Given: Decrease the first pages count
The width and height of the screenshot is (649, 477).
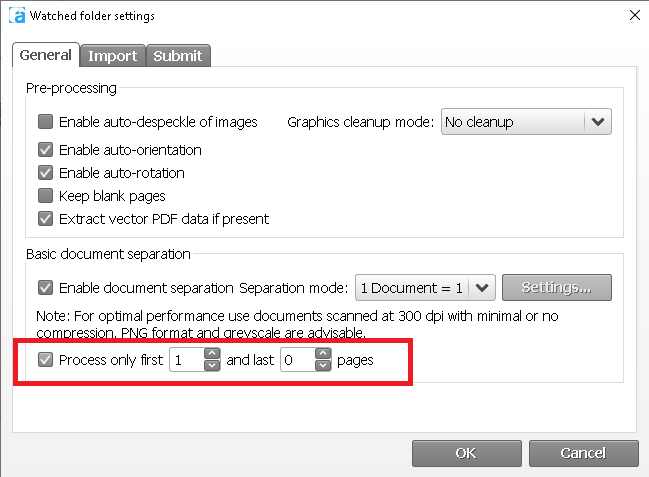Looking at the screenshot, I should (212, 366).
